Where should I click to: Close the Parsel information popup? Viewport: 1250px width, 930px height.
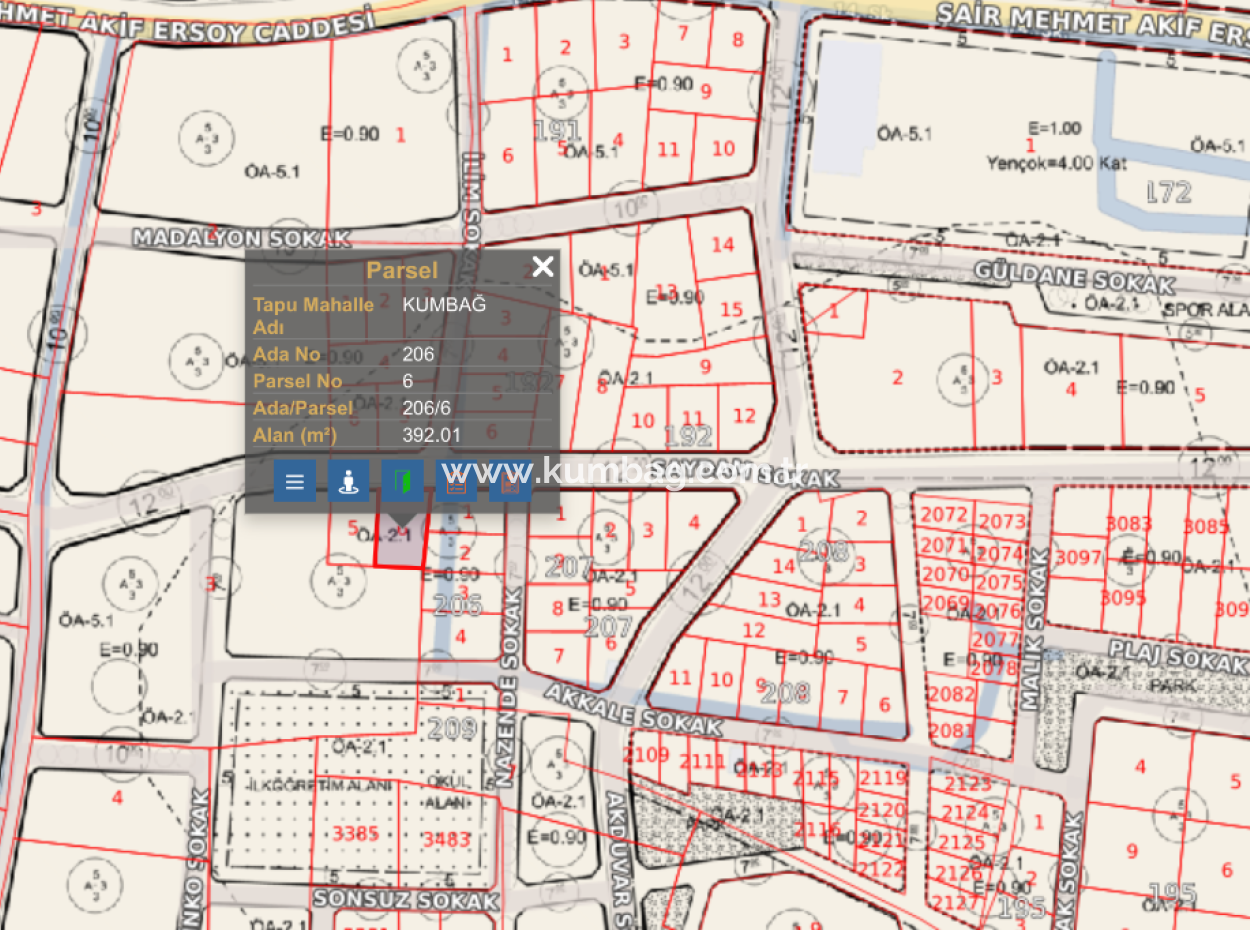coord(543,266)
